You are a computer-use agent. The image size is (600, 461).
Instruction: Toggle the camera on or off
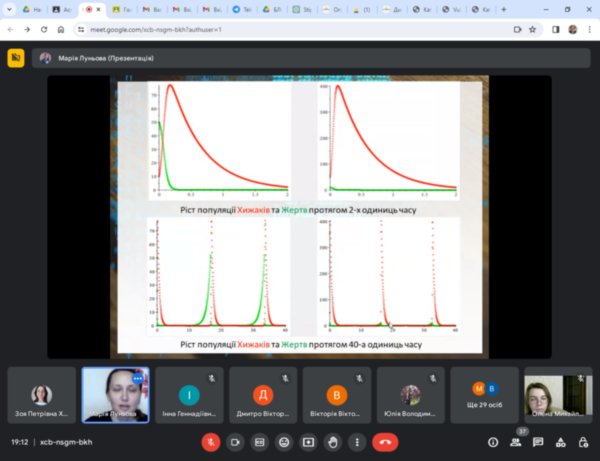[x=236, y=441]
